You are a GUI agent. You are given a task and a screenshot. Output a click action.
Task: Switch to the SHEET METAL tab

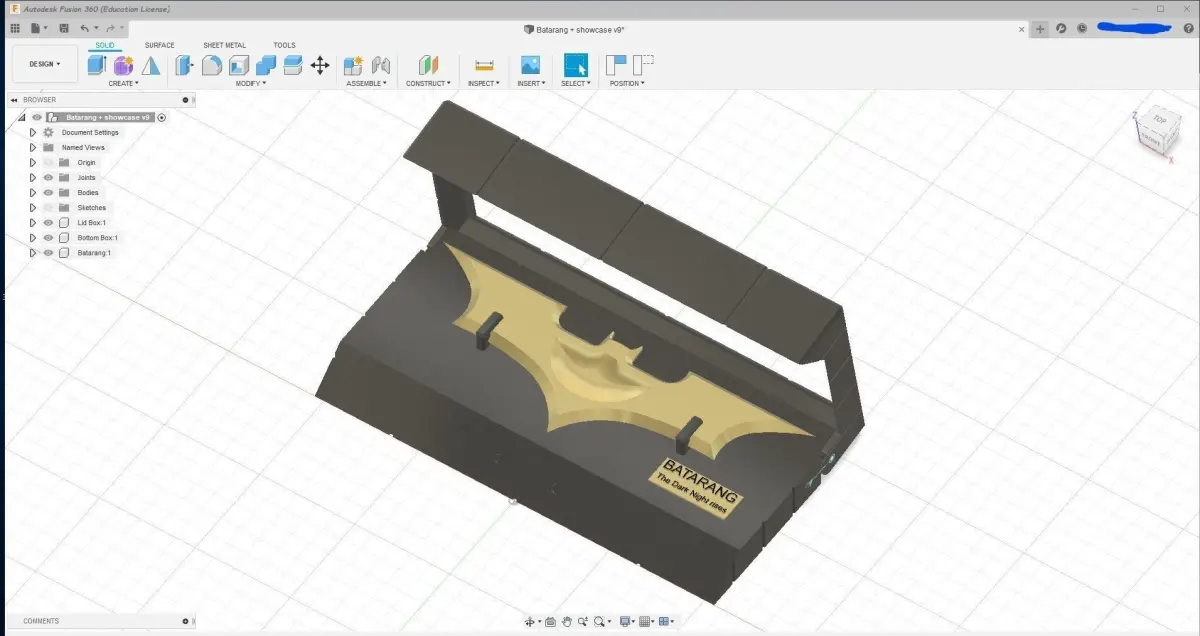(224, 45)
